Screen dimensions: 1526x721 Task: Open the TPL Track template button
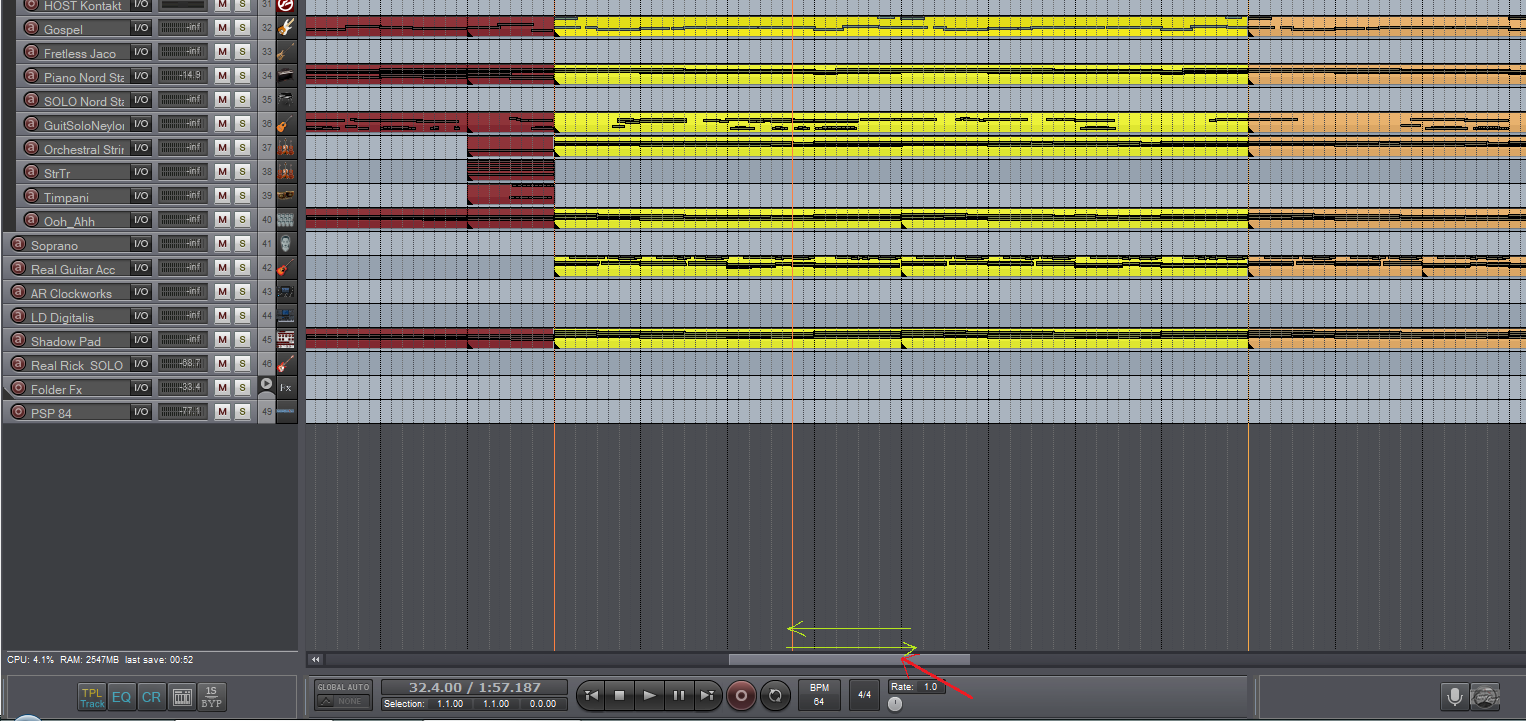click(92, 697)
